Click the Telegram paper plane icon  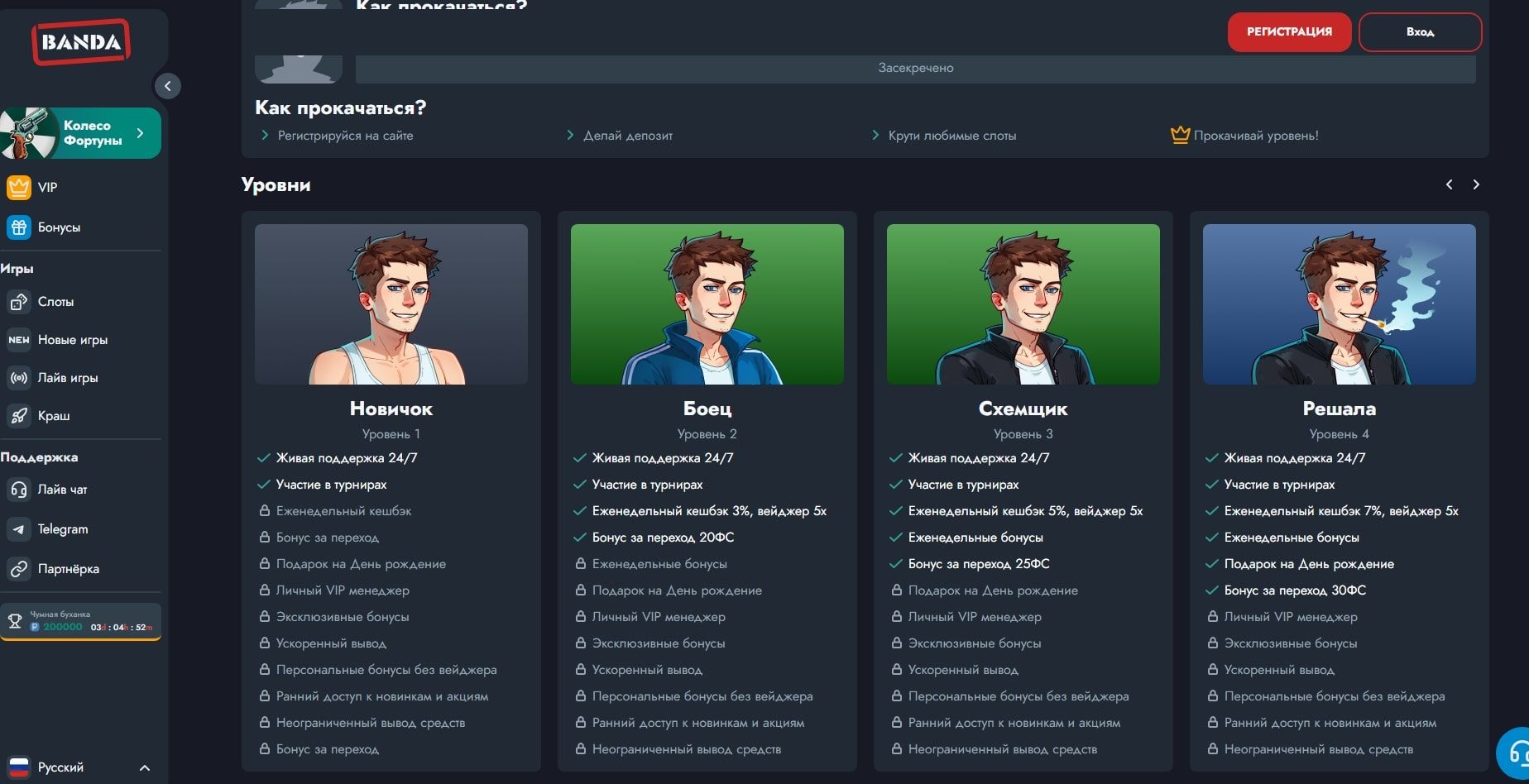[x=18, y=529]
